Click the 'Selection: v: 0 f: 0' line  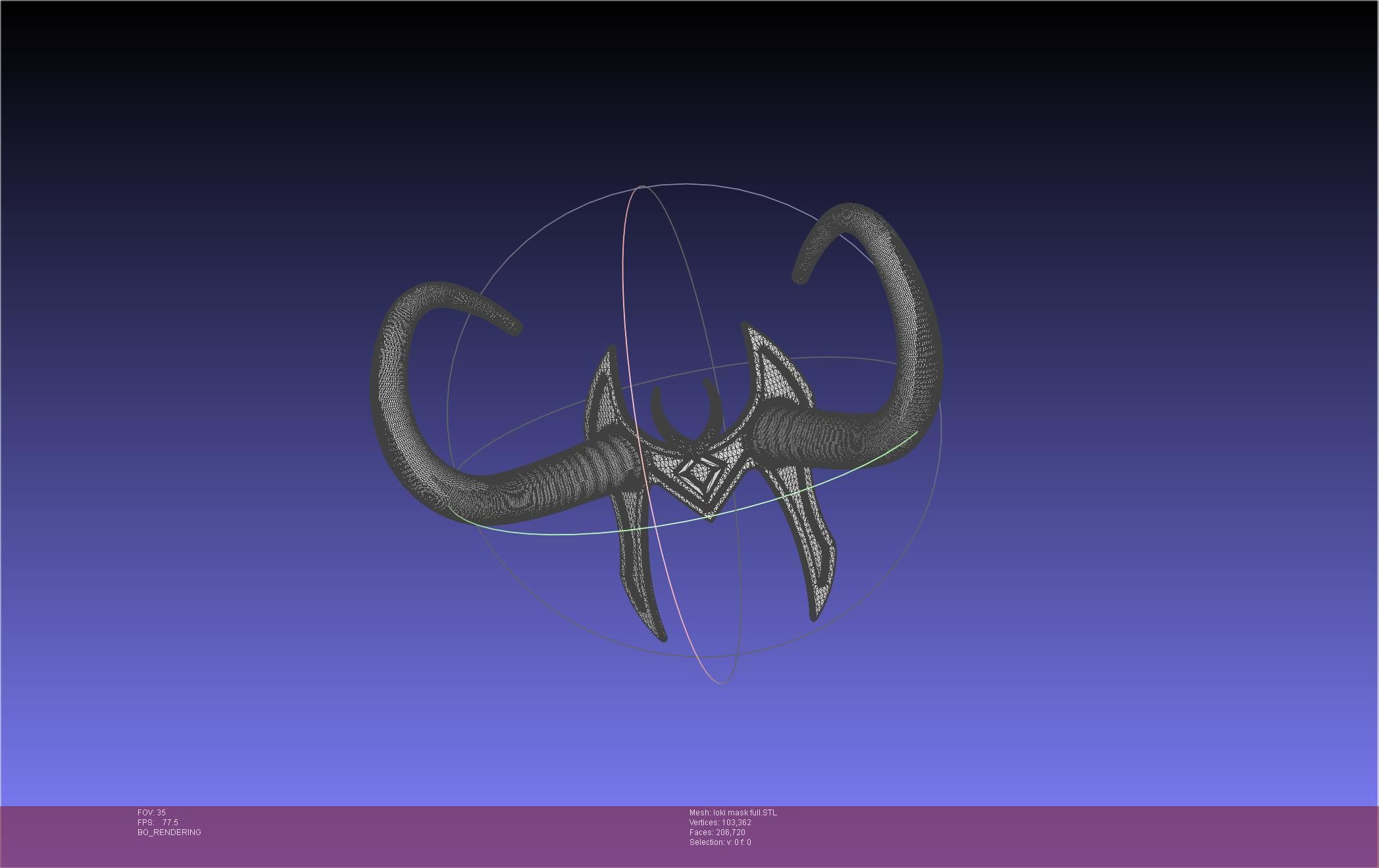(720, 842)
